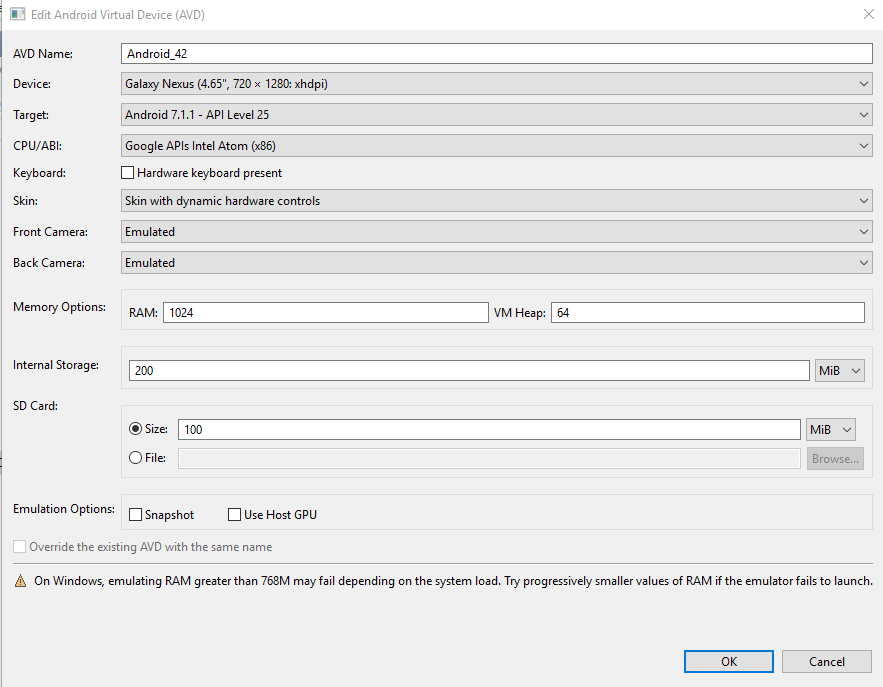Enable Use Host GPU checkbox
The width and height of the screenshot is (883, 687).
235,515
